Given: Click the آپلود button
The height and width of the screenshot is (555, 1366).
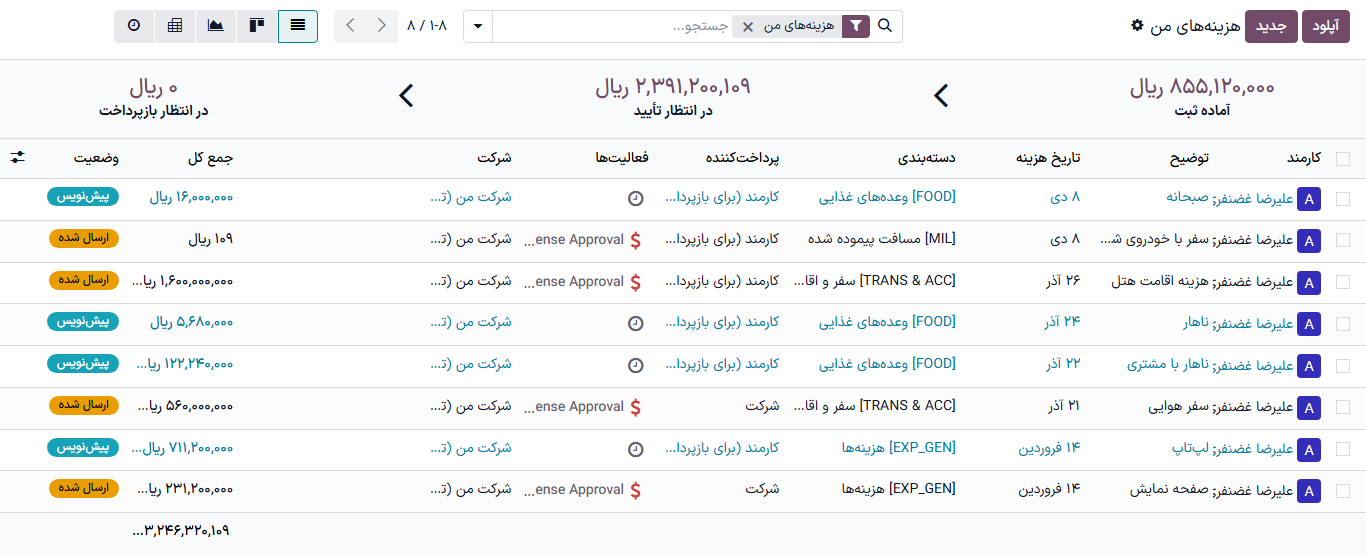Looking at the screenshot, I should 1326,26.
